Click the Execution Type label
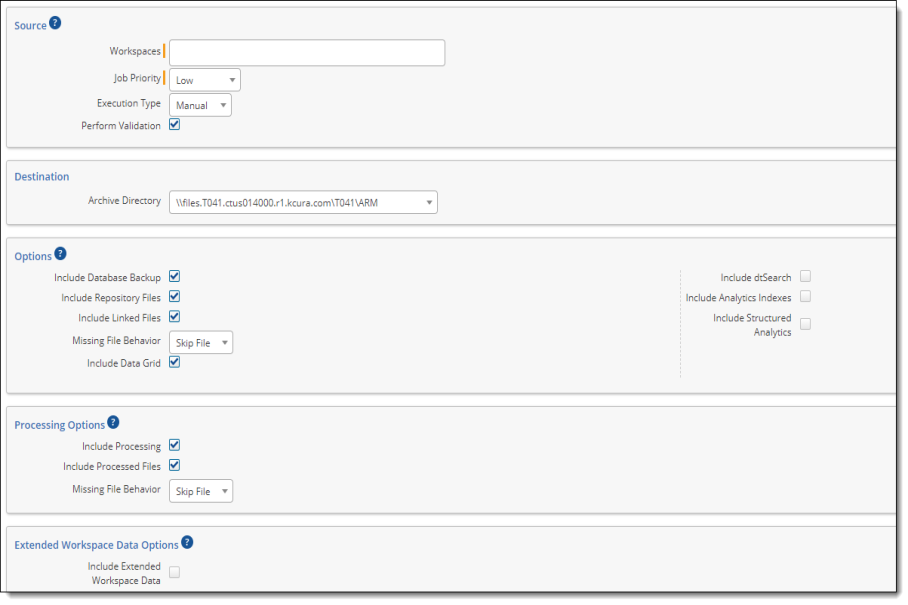The width and height of the screenshot is (908, 605). tap(129, 103)
